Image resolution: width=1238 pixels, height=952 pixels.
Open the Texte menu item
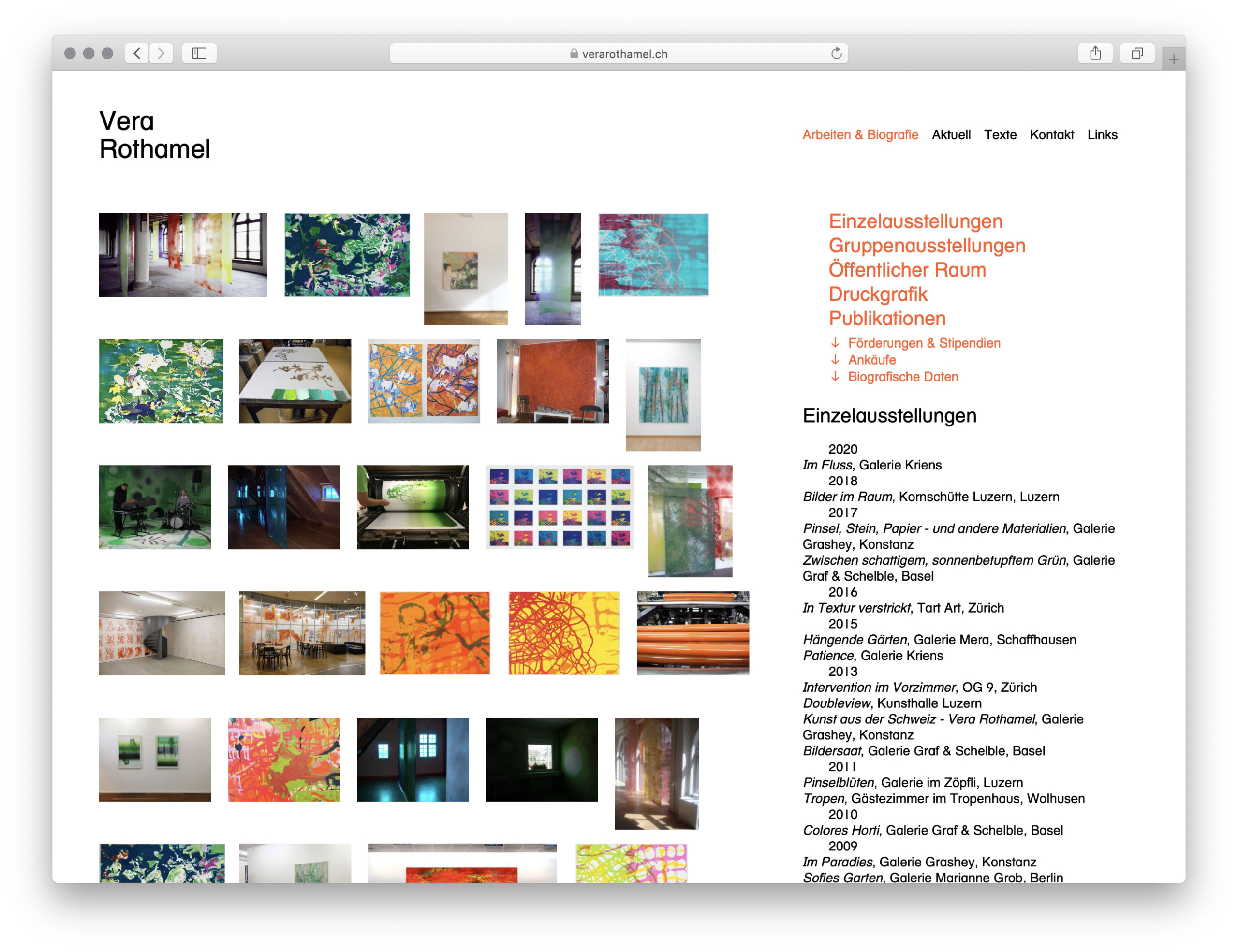pyautogui.click(x=1000, y=135)
